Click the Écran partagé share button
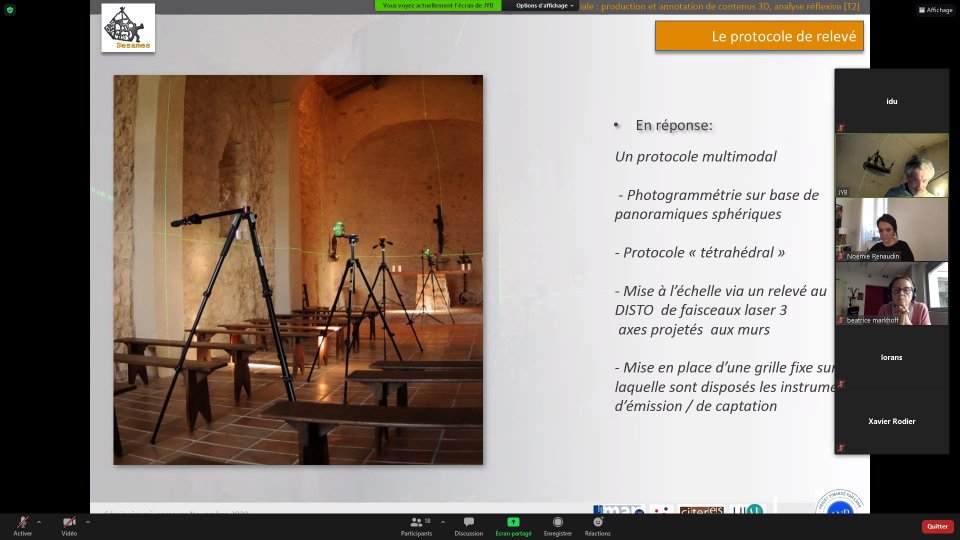Screen dimensions: 960x540 click(513, 526)
